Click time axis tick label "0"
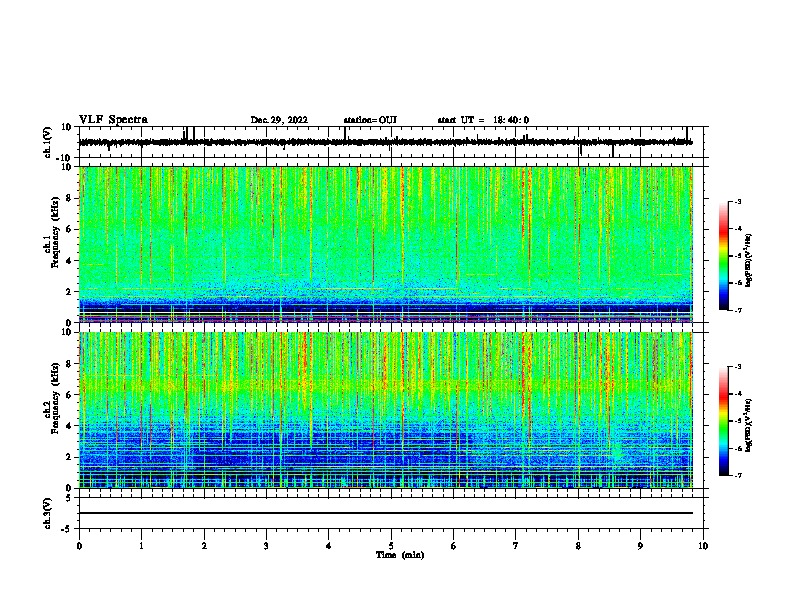 coord(79,546)
